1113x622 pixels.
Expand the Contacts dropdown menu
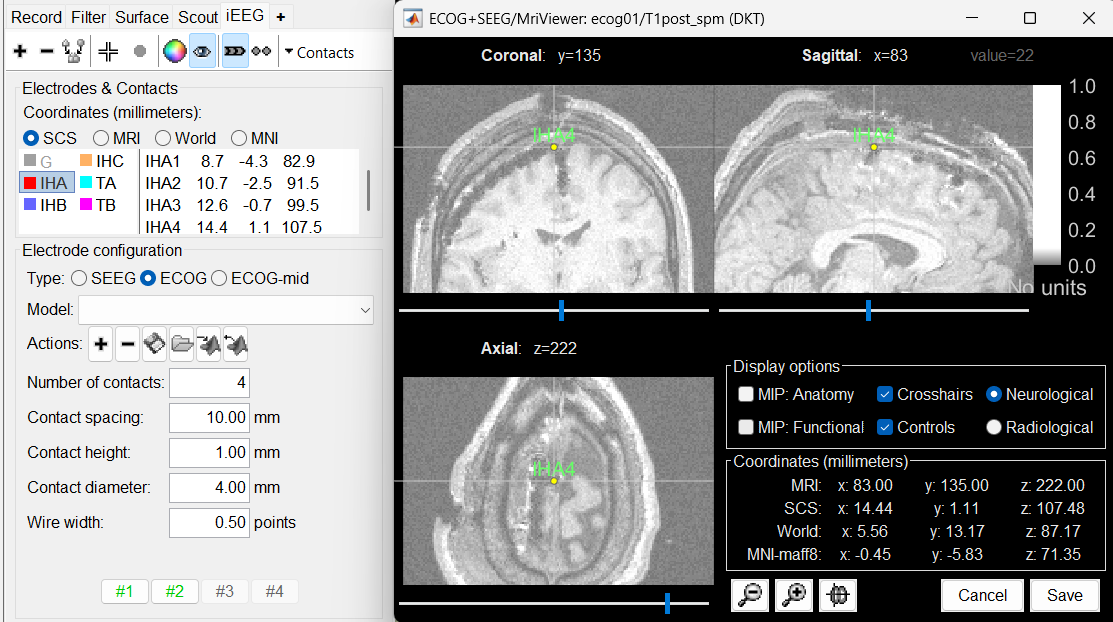(x=318, y=53)
